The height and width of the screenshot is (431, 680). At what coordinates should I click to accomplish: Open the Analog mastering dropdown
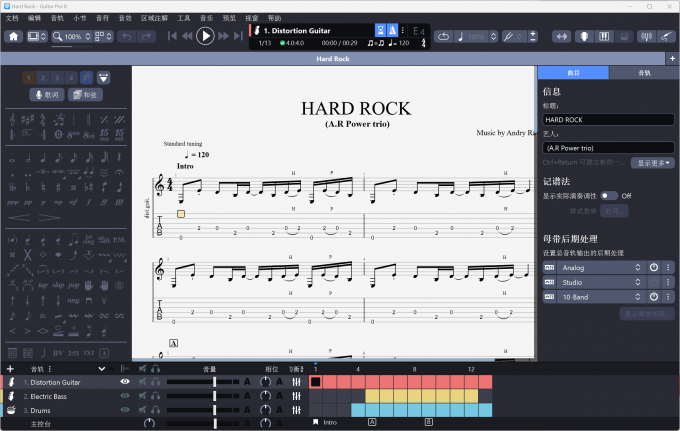pyautogui.click(x=599, y=268)
